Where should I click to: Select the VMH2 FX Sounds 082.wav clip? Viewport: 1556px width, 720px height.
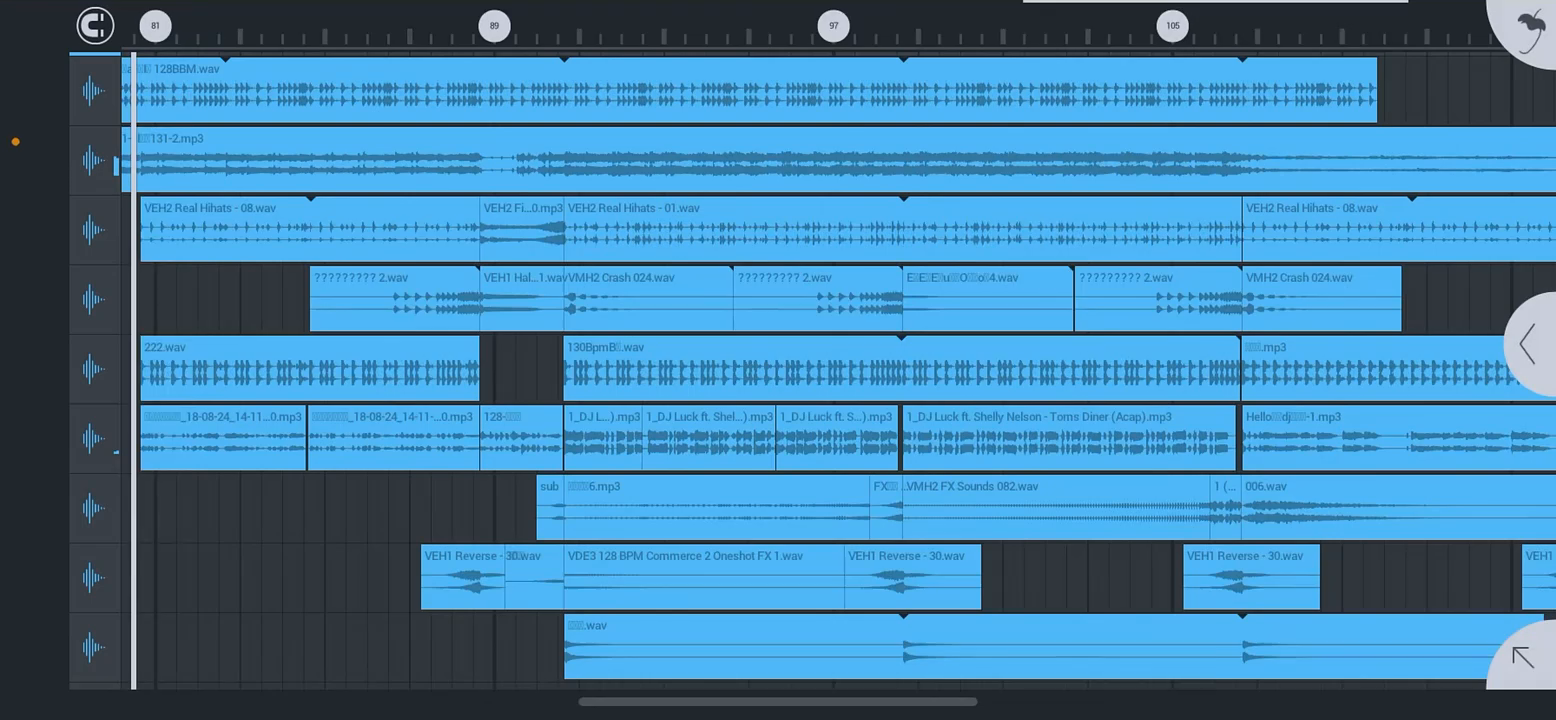click(1055, 509)
